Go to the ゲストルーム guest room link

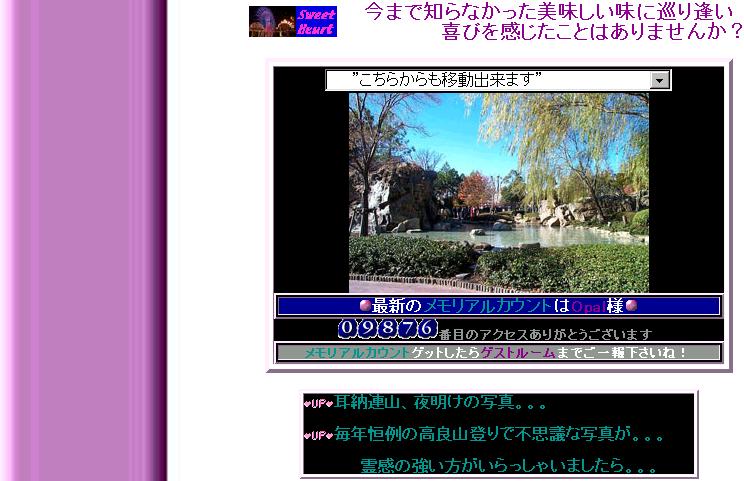pos(517,353)
